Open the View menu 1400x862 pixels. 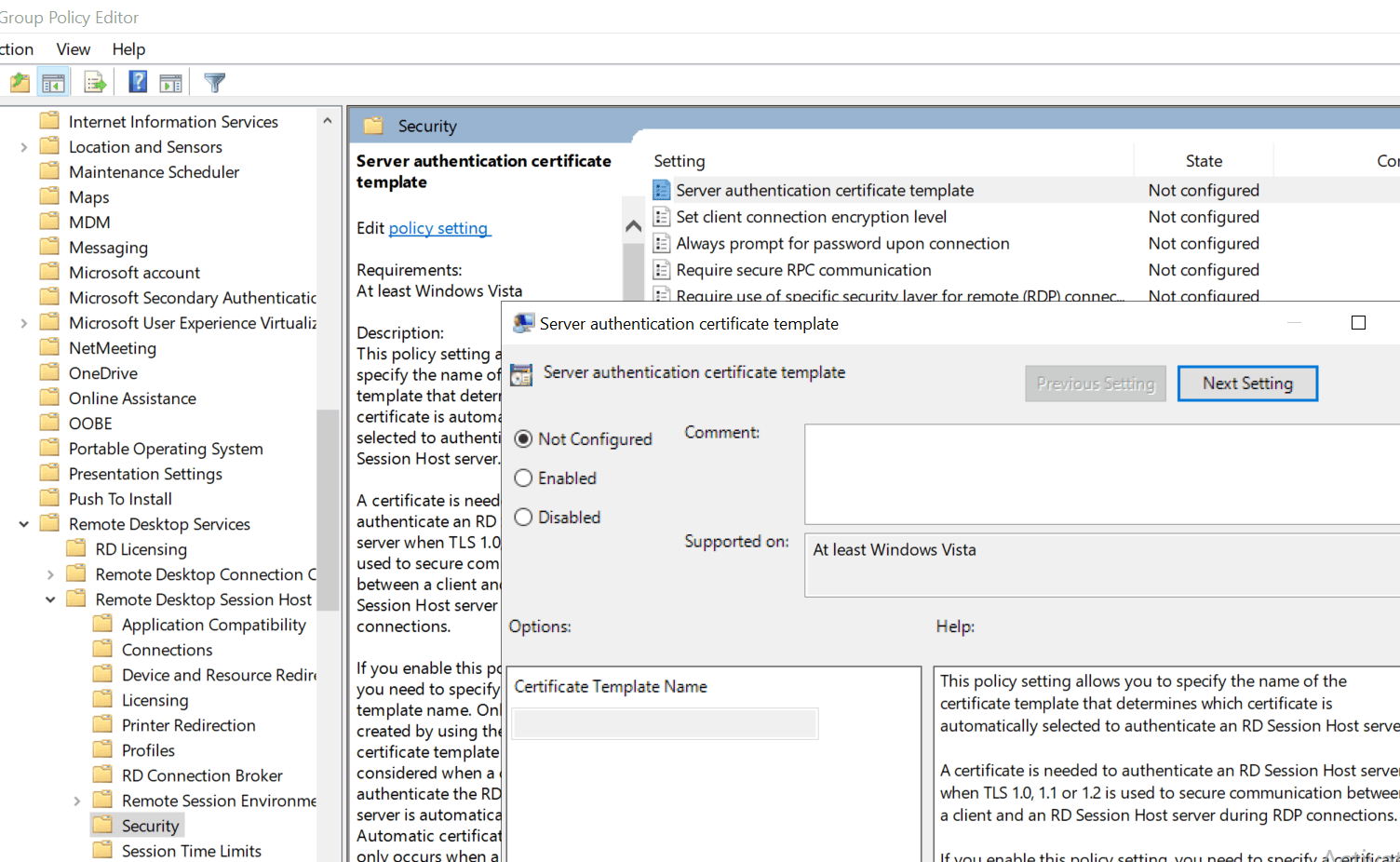click(x=73, y=48)
